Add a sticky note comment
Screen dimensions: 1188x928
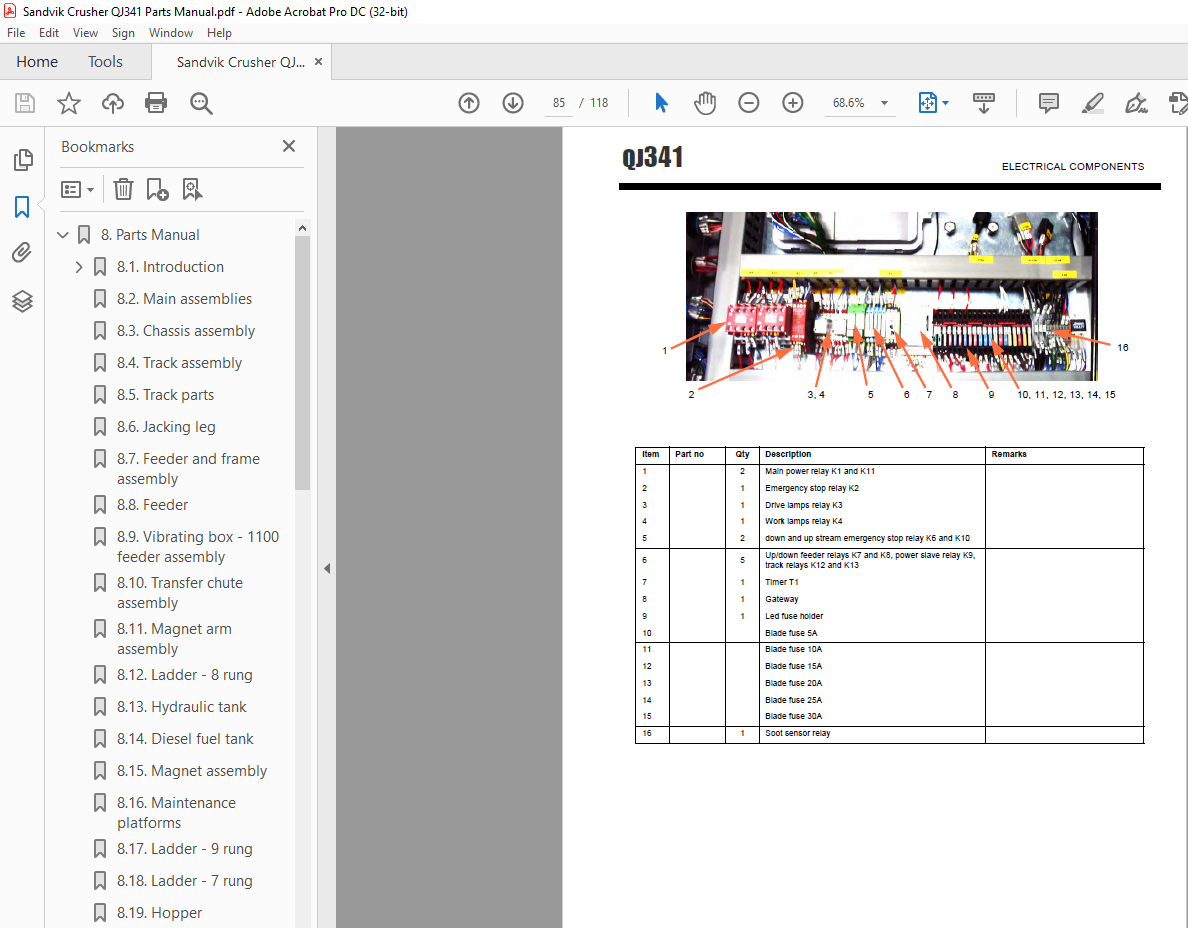click(x=1049, y=103)
